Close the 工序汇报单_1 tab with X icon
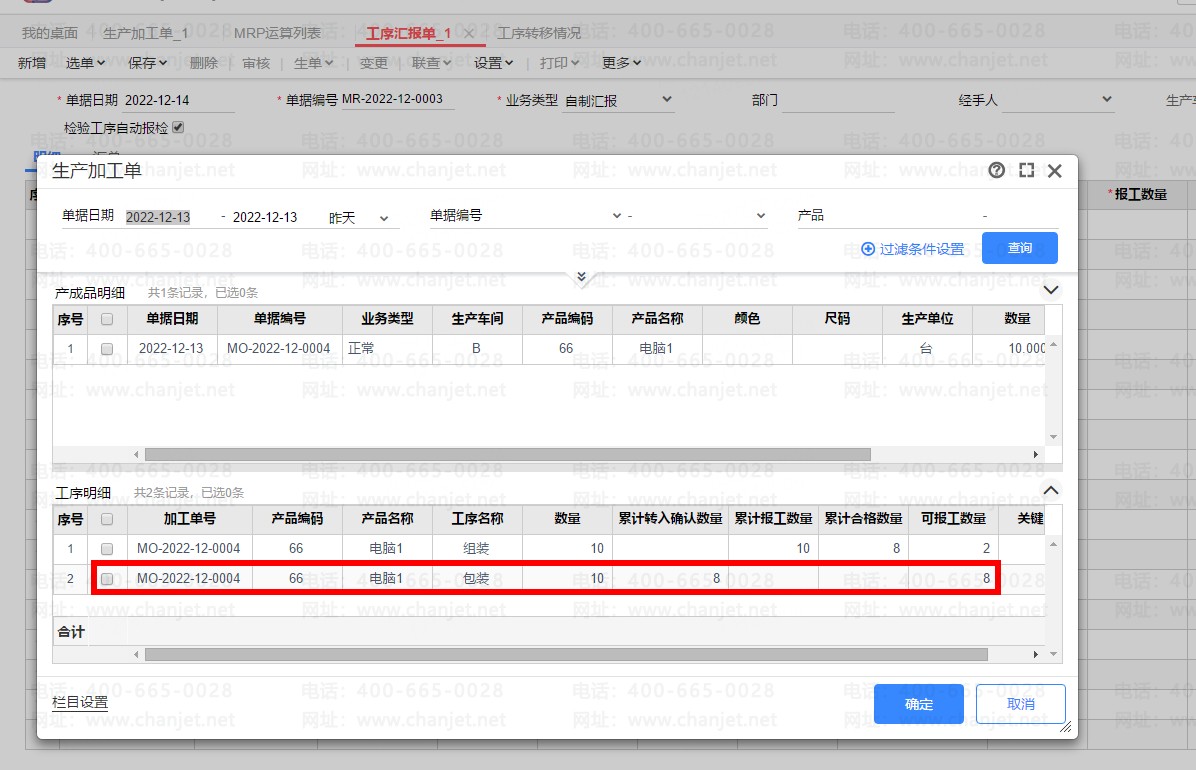 click(x=469, y=33)
